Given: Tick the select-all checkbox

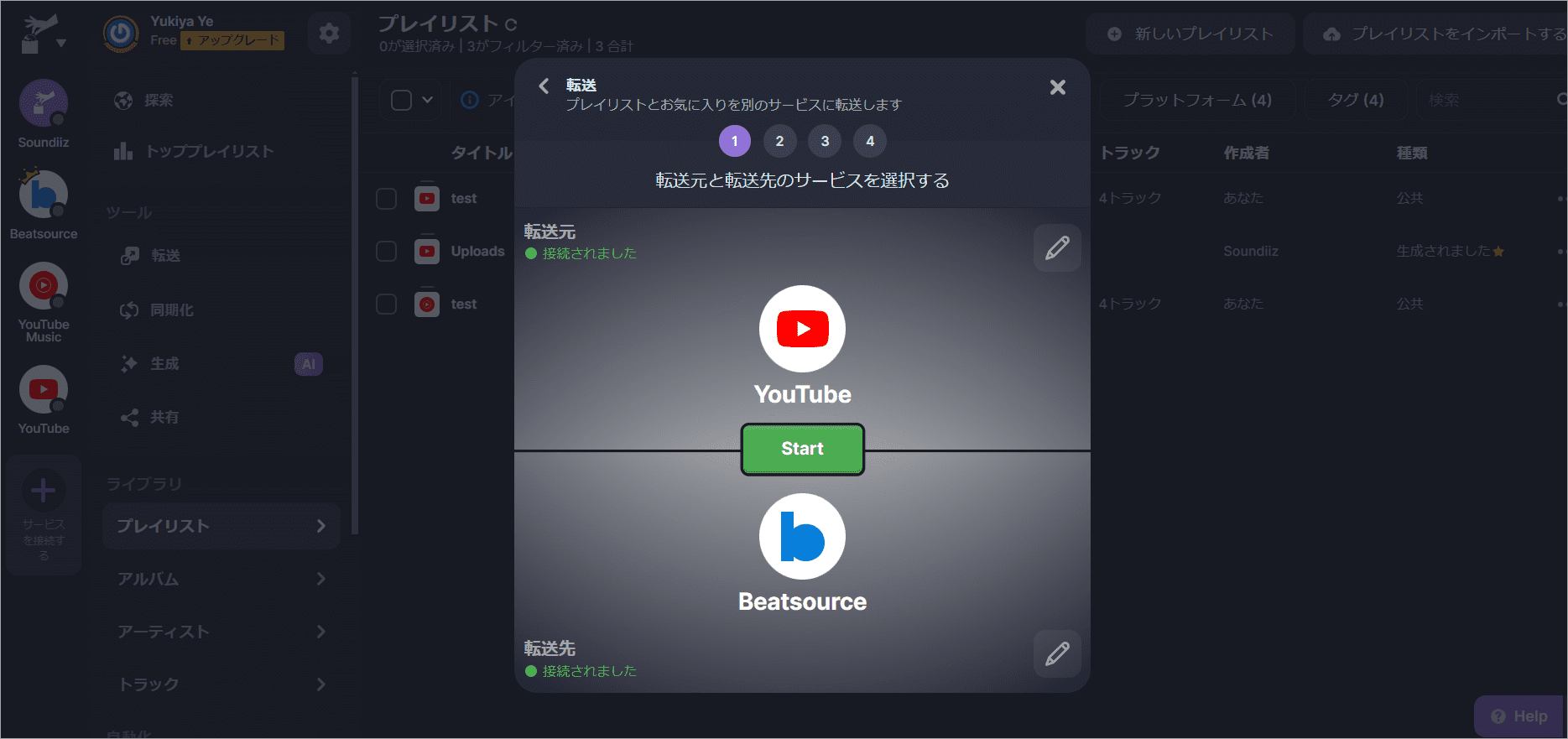Looking at the screenshot, I should tap(402, 101).
